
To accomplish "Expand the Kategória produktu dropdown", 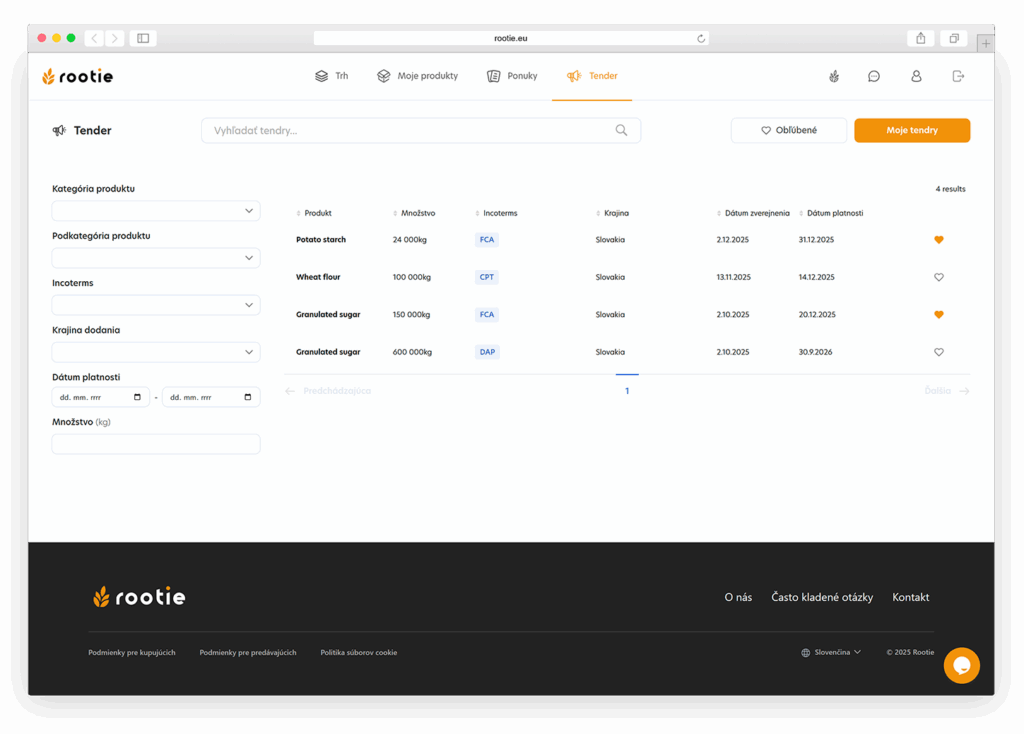I will [x=156, y=211].
